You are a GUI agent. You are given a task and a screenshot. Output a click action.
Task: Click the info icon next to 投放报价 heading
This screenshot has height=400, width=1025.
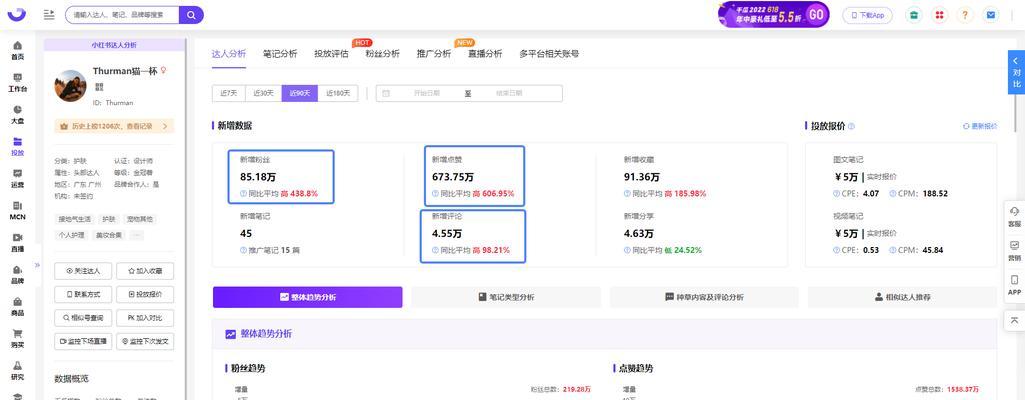[851, 126]
